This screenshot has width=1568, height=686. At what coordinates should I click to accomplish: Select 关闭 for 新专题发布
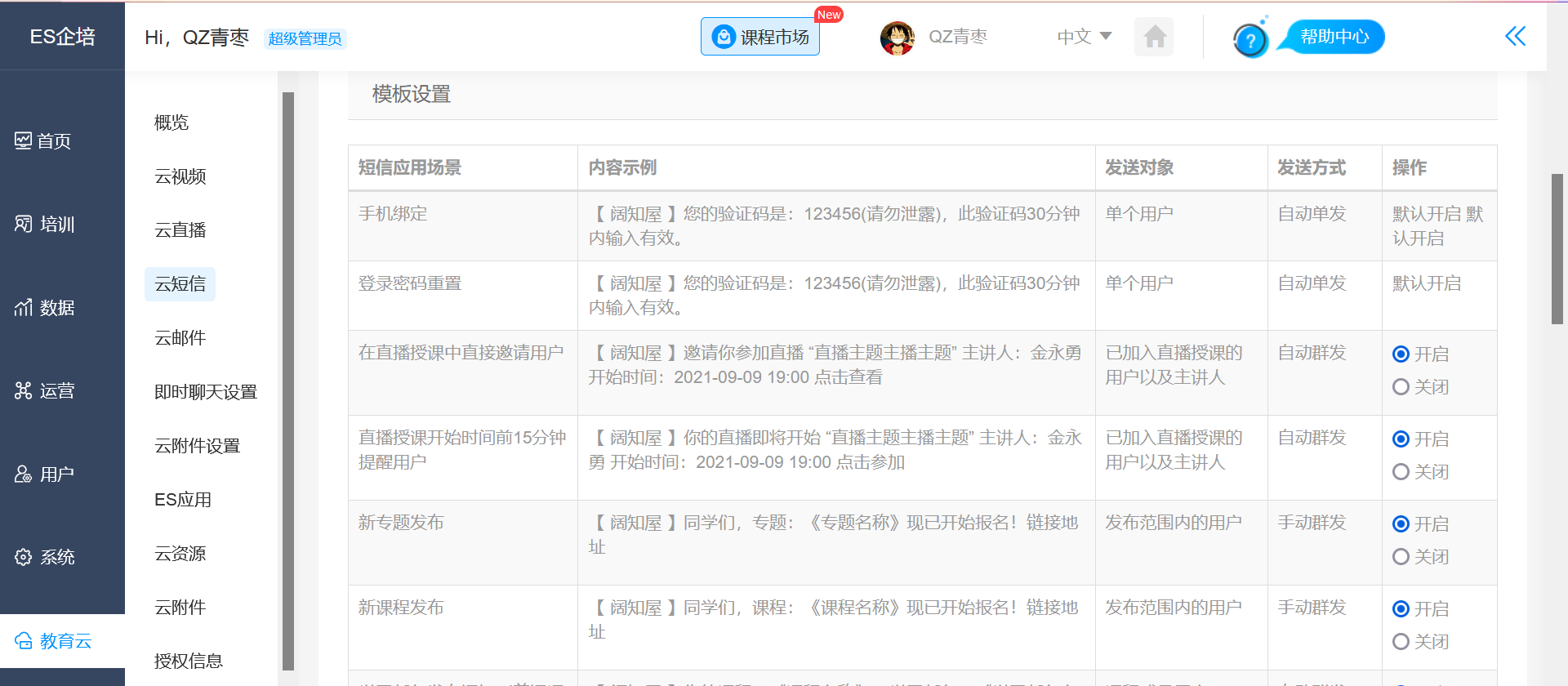click(1401, 556)
